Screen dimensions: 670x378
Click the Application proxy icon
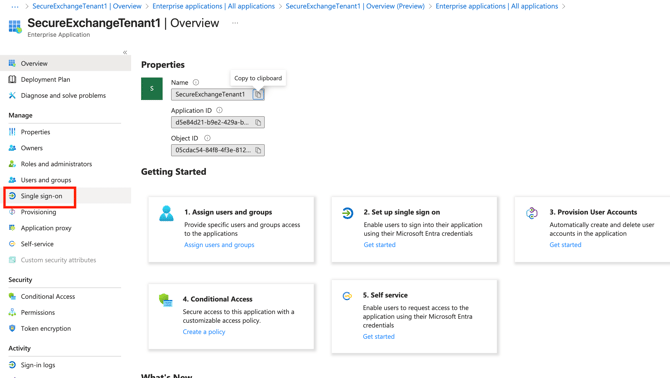[12, 228]
